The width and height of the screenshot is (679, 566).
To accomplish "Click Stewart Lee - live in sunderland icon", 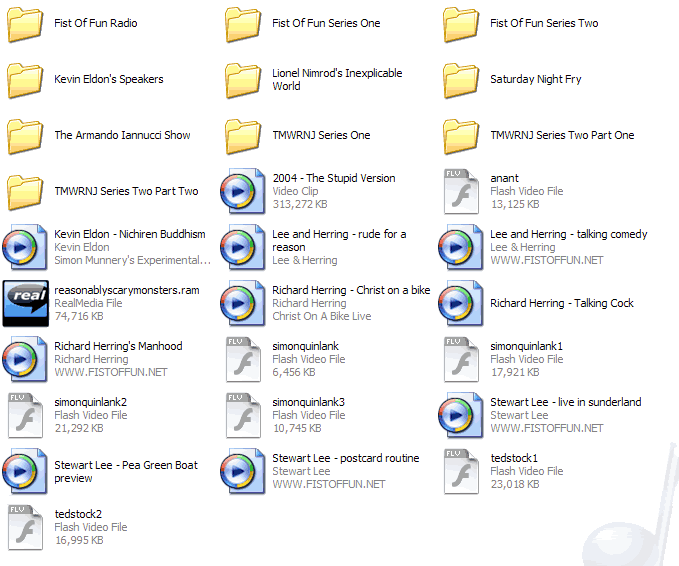I will click(x=461, y=415).
